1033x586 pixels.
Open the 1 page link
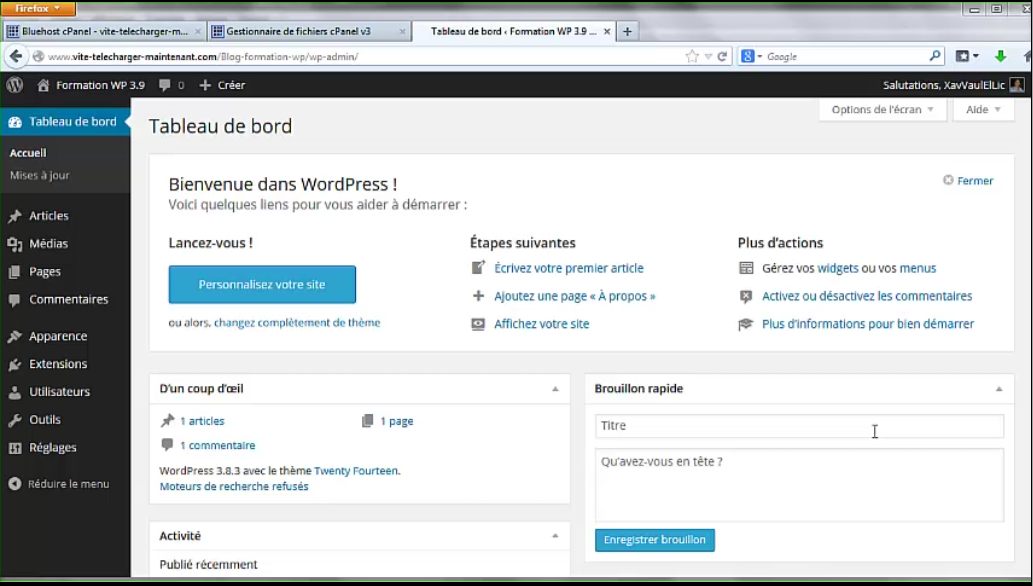pyautogui.click(x=397, y=421)
